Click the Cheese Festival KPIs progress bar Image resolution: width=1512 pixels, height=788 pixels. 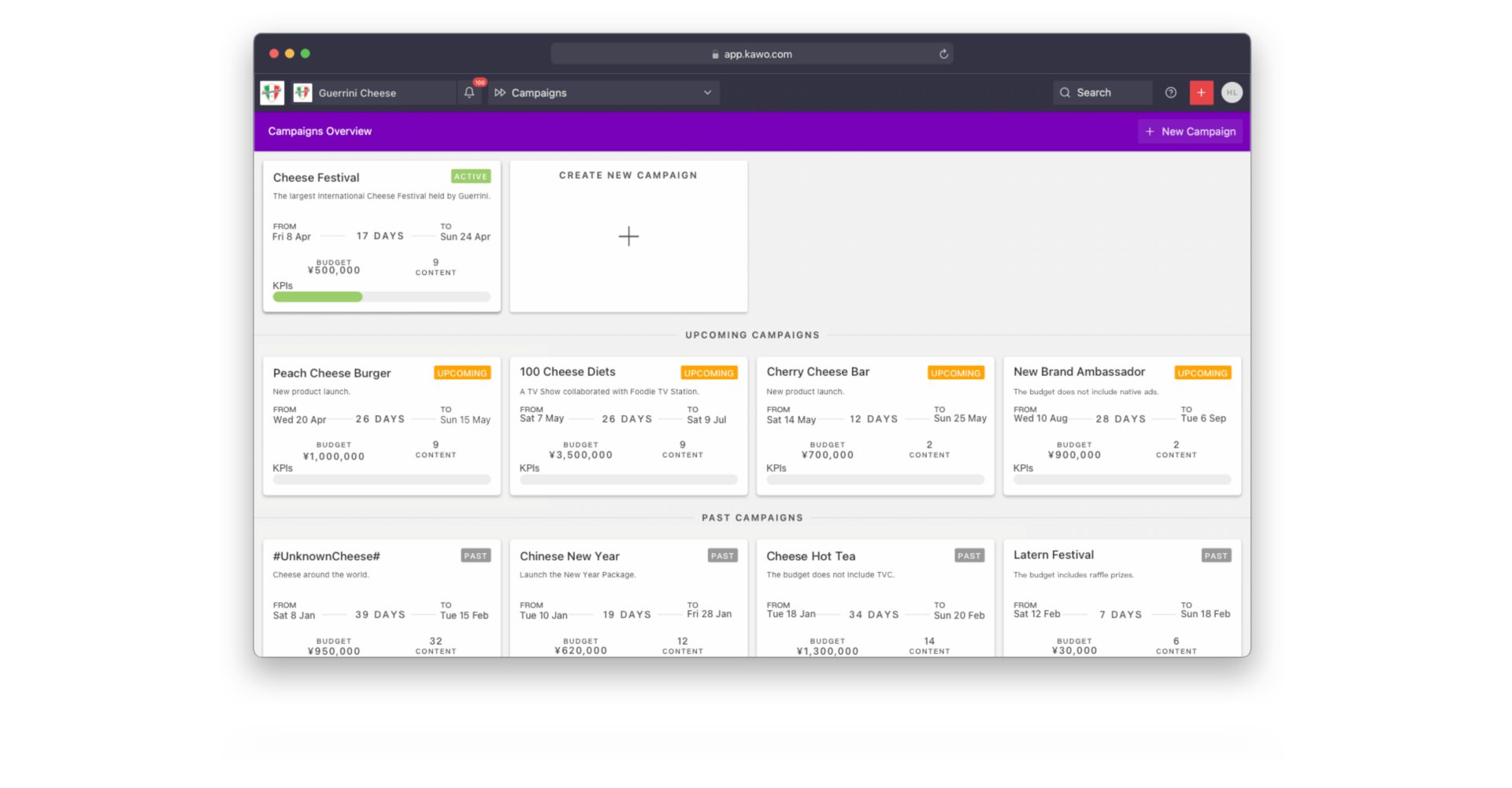point(382,297)
